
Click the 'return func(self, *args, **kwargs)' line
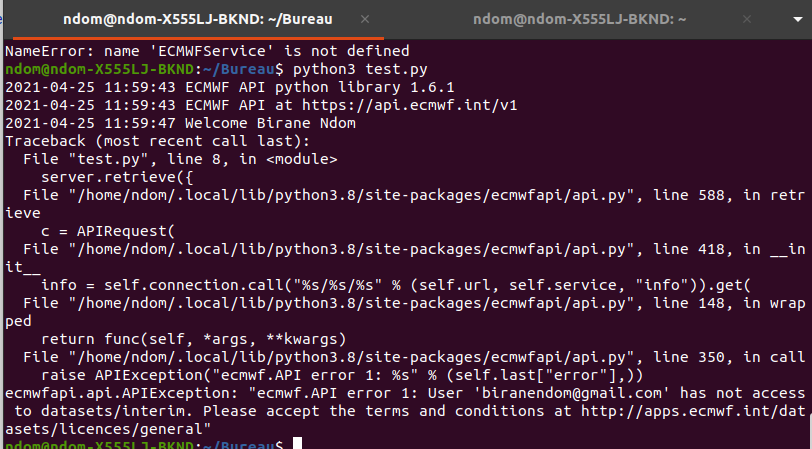(194, 339)
